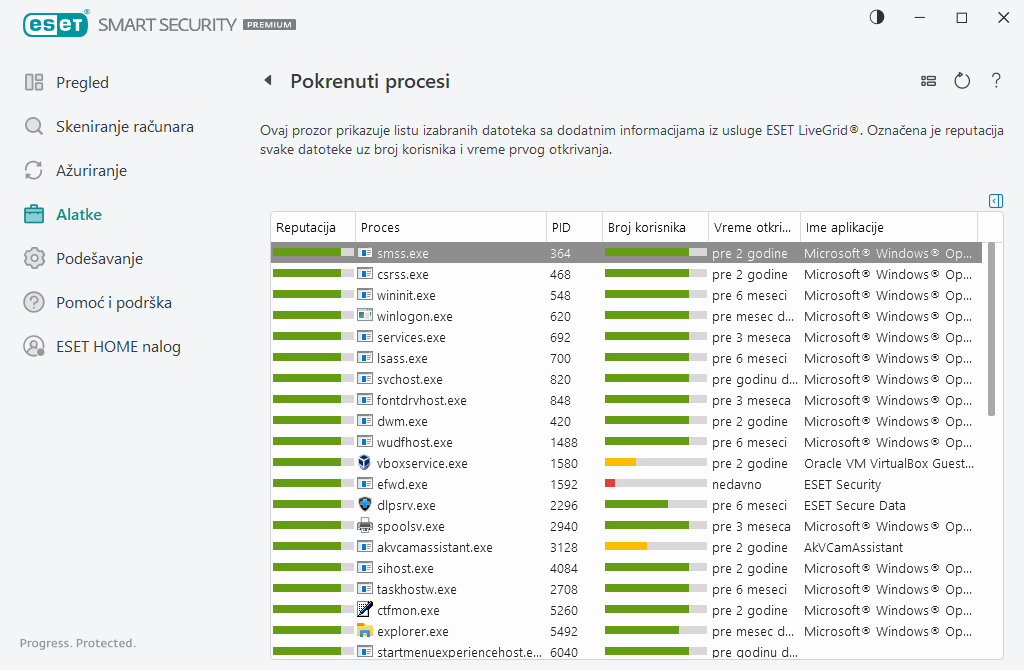Viewport: 1024px width, 670px height.
Task: Open Skeniranje računara with the magnifier icon
Action: pos(33,126)
